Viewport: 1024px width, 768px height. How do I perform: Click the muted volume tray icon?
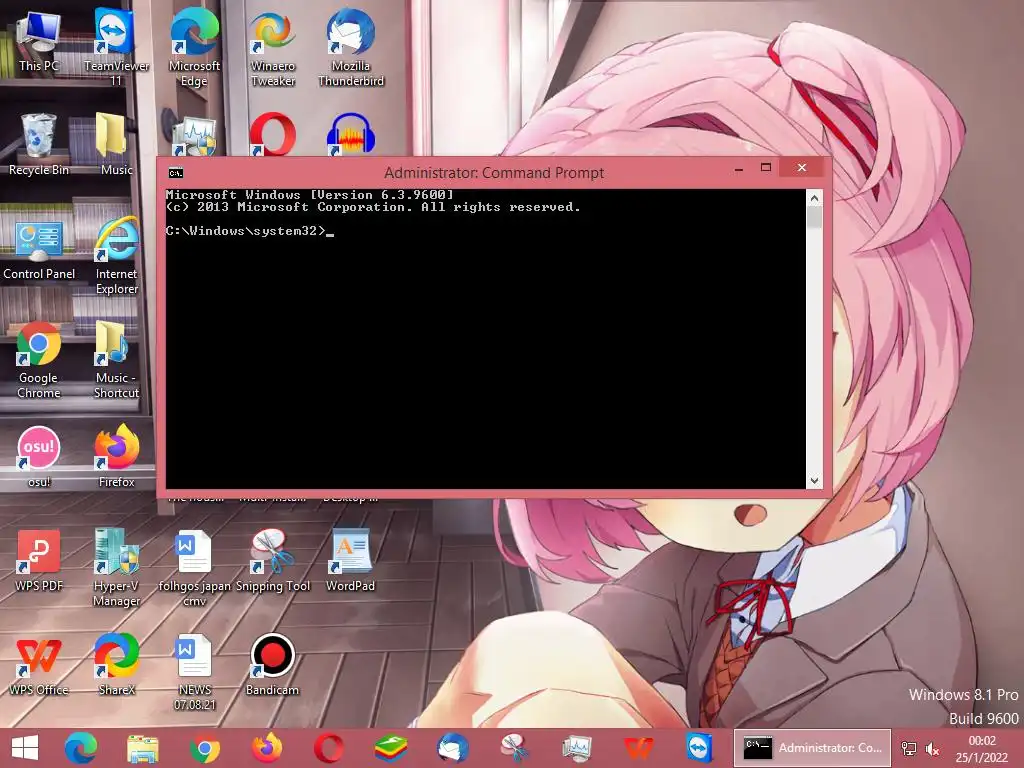coord(933,748)
